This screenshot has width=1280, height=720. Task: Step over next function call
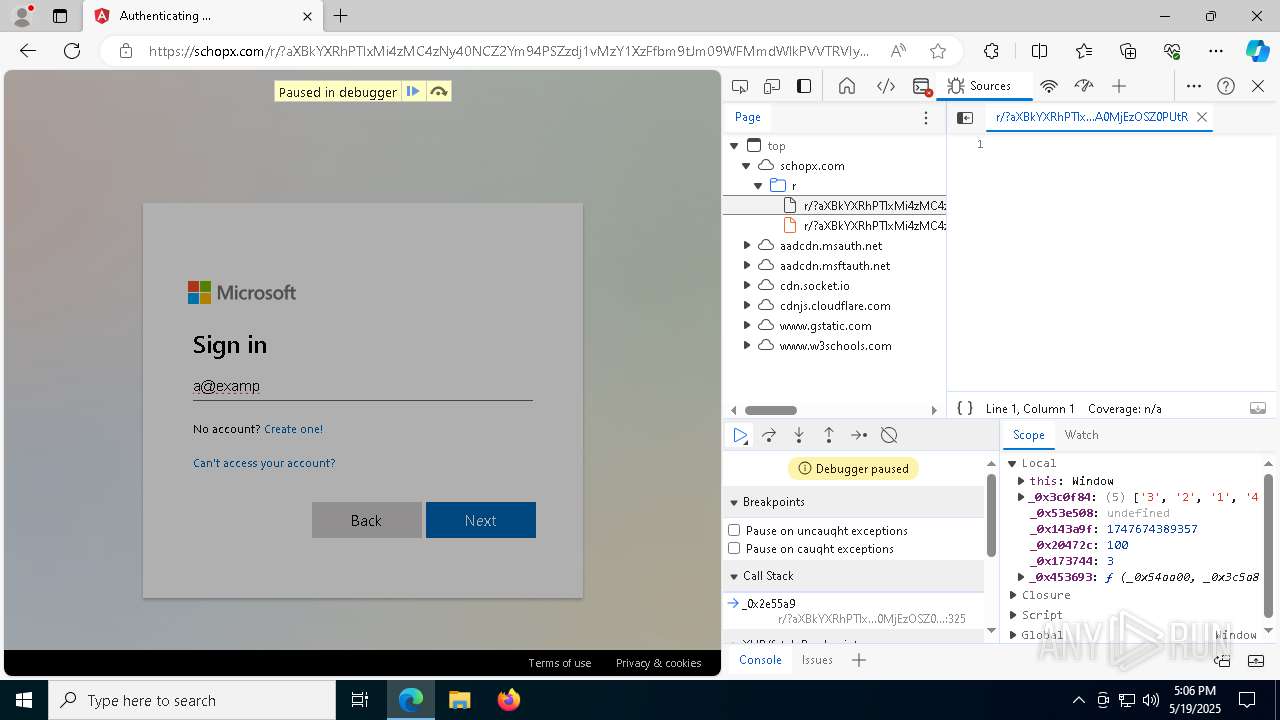(x=769, y=435)
